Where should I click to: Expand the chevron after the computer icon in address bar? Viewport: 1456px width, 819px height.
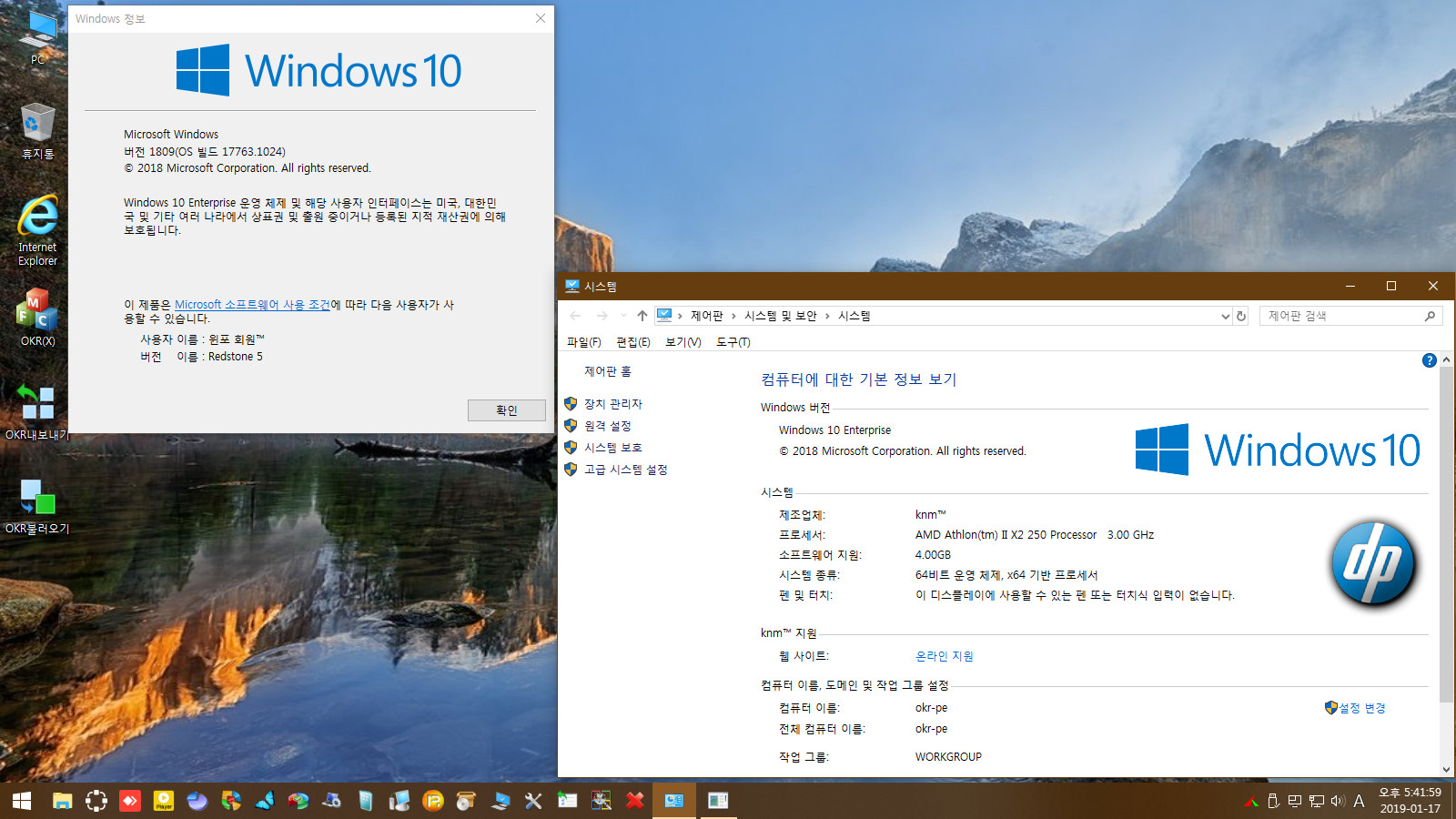680,316
